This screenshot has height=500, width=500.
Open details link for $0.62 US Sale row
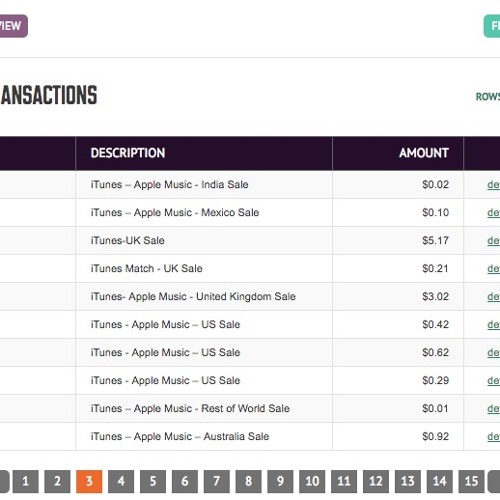(494, 353)
